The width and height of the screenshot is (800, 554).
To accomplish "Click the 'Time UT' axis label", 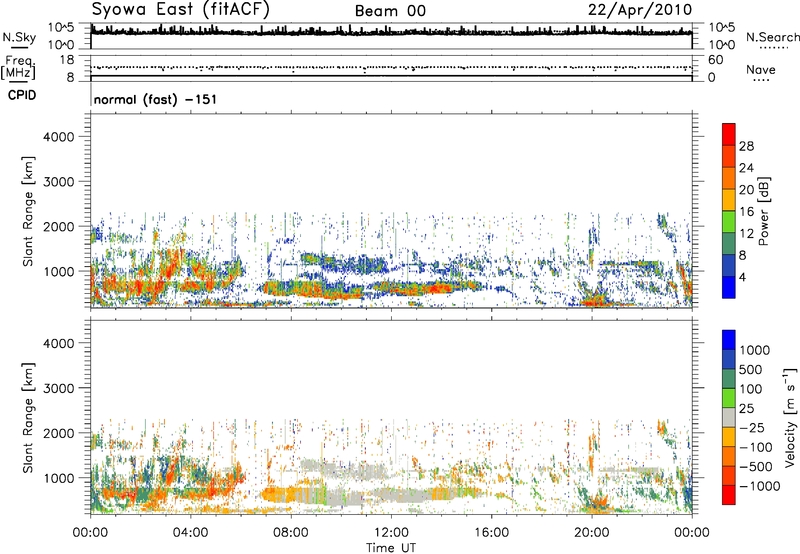I will tap(391, 548).
